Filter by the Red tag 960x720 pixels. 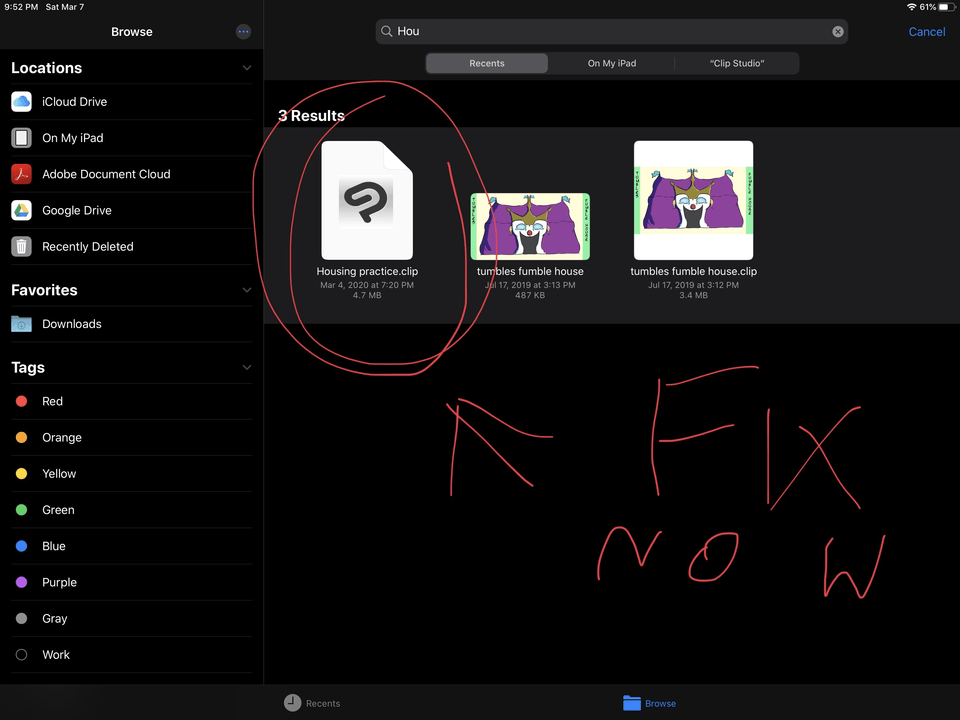point(52,402)
